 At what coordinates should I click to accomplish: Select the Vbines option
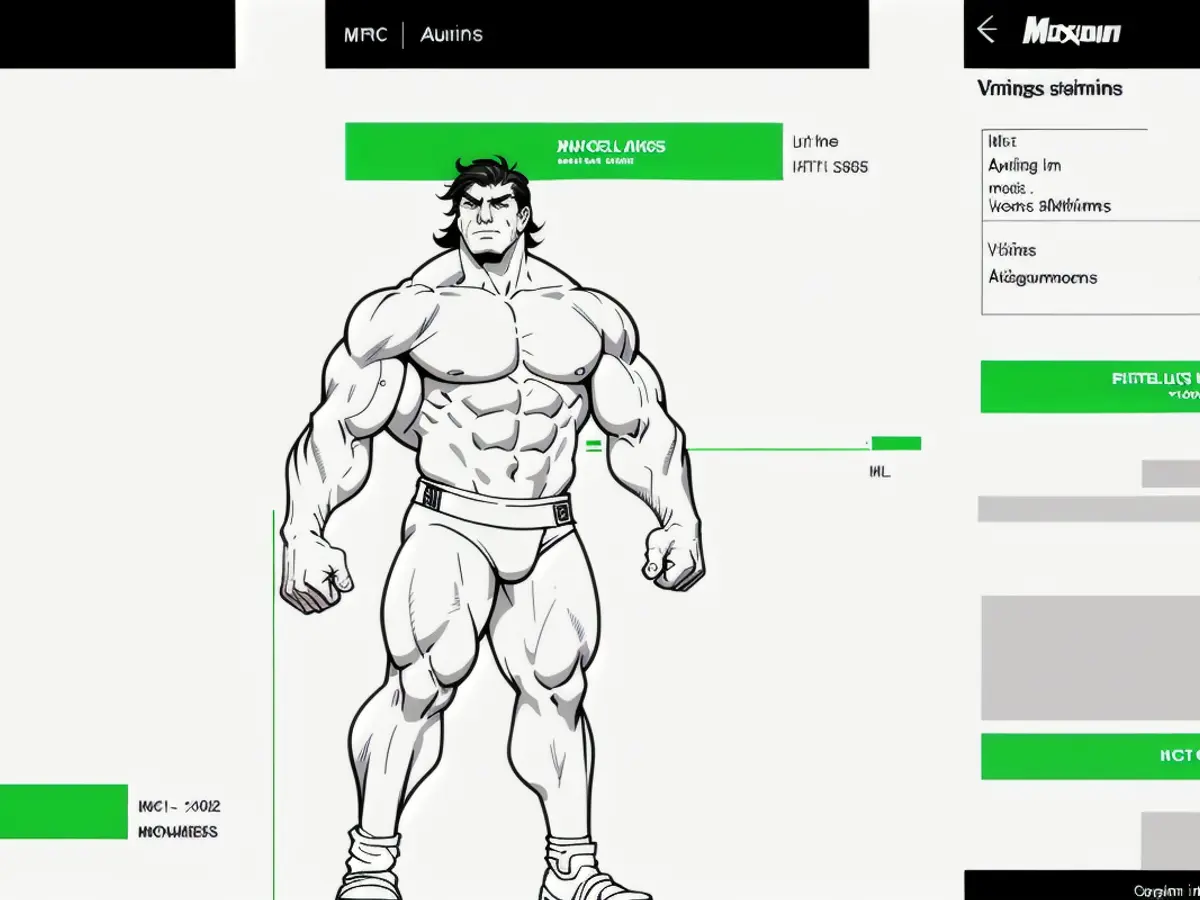tap(1012, 250)
